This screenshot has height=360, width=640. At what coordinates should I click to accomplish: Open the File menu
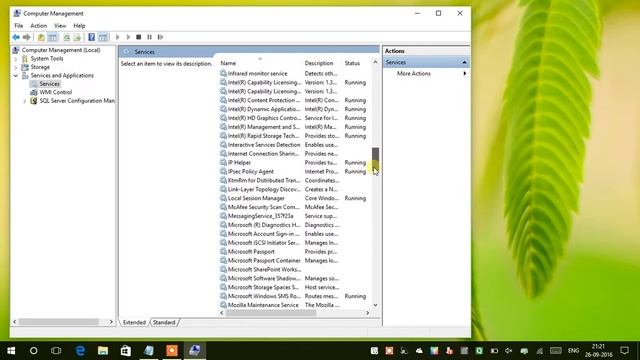pos(19,26)
